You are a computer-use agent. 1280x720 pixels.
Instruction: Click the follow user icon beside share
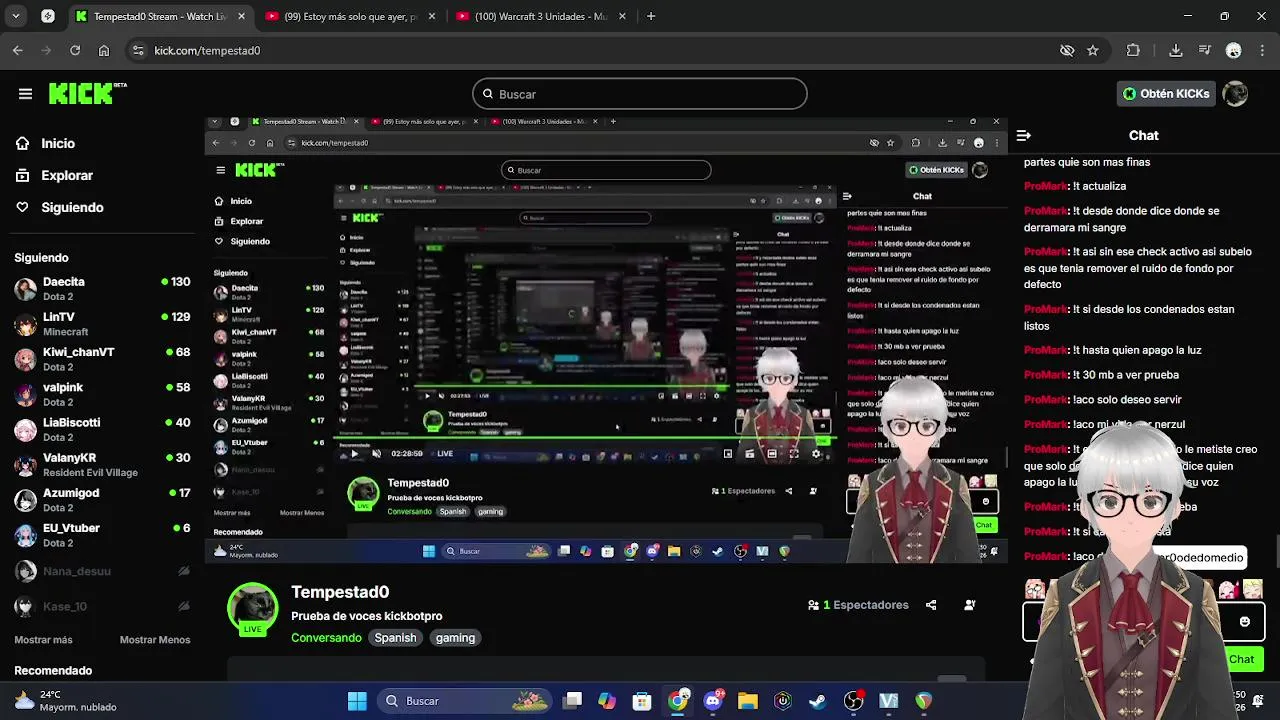tap(970, 605)
